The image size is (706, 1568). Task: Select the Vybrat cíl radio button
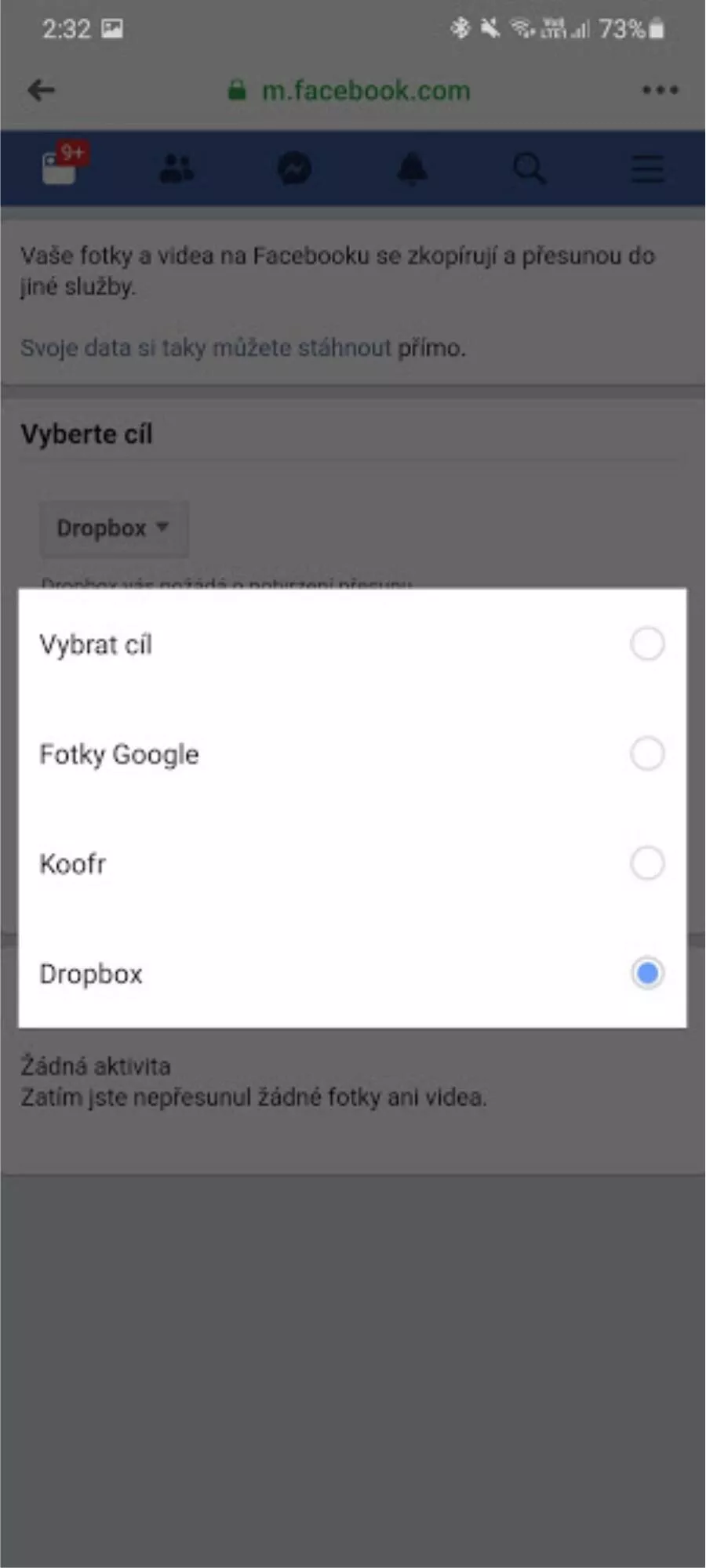tap(647, 644)
